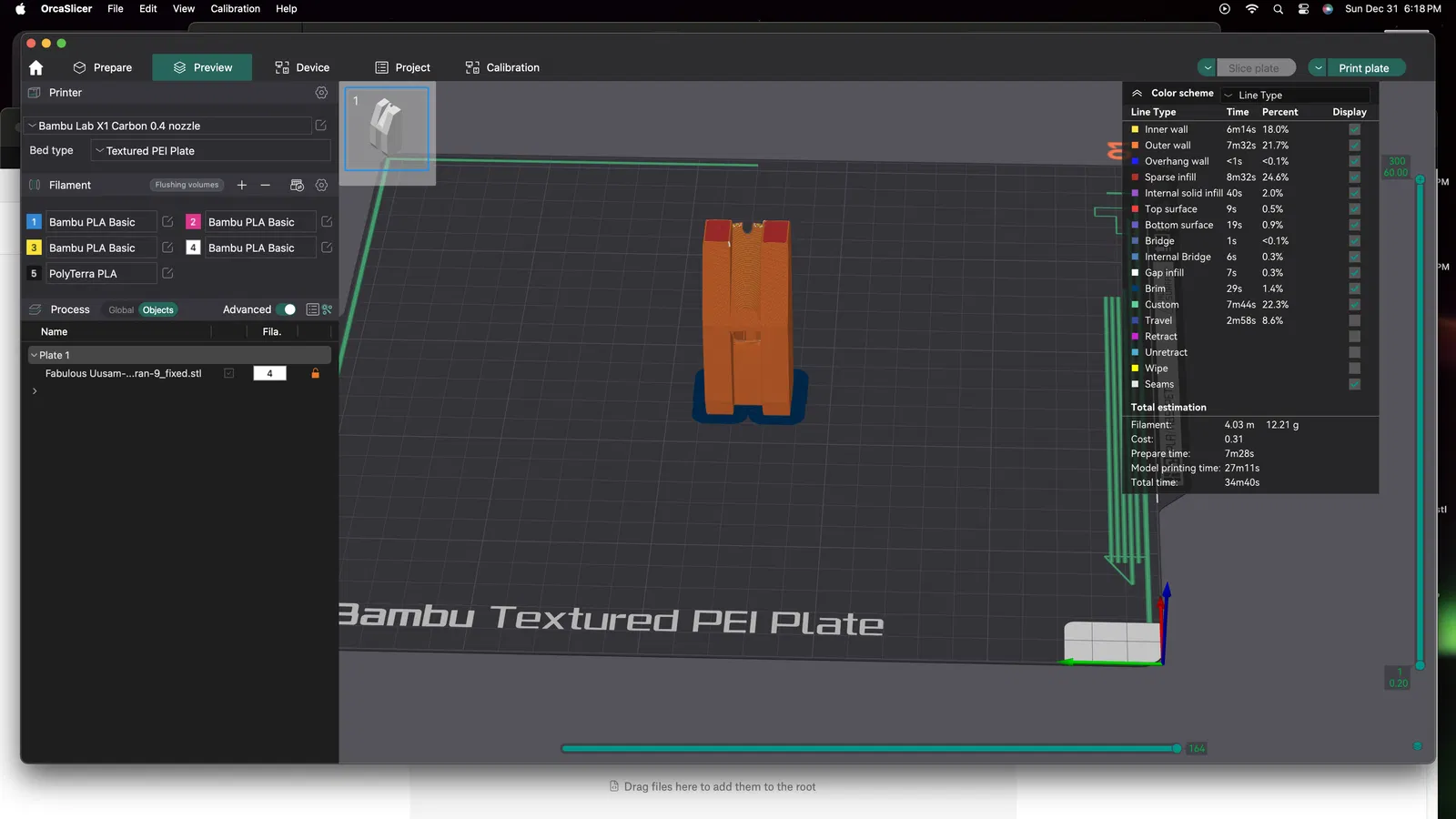Screen dimensions: 1456x819
Task: Click the top handle of the vertical layer slider
Action: pos(1420,179)
